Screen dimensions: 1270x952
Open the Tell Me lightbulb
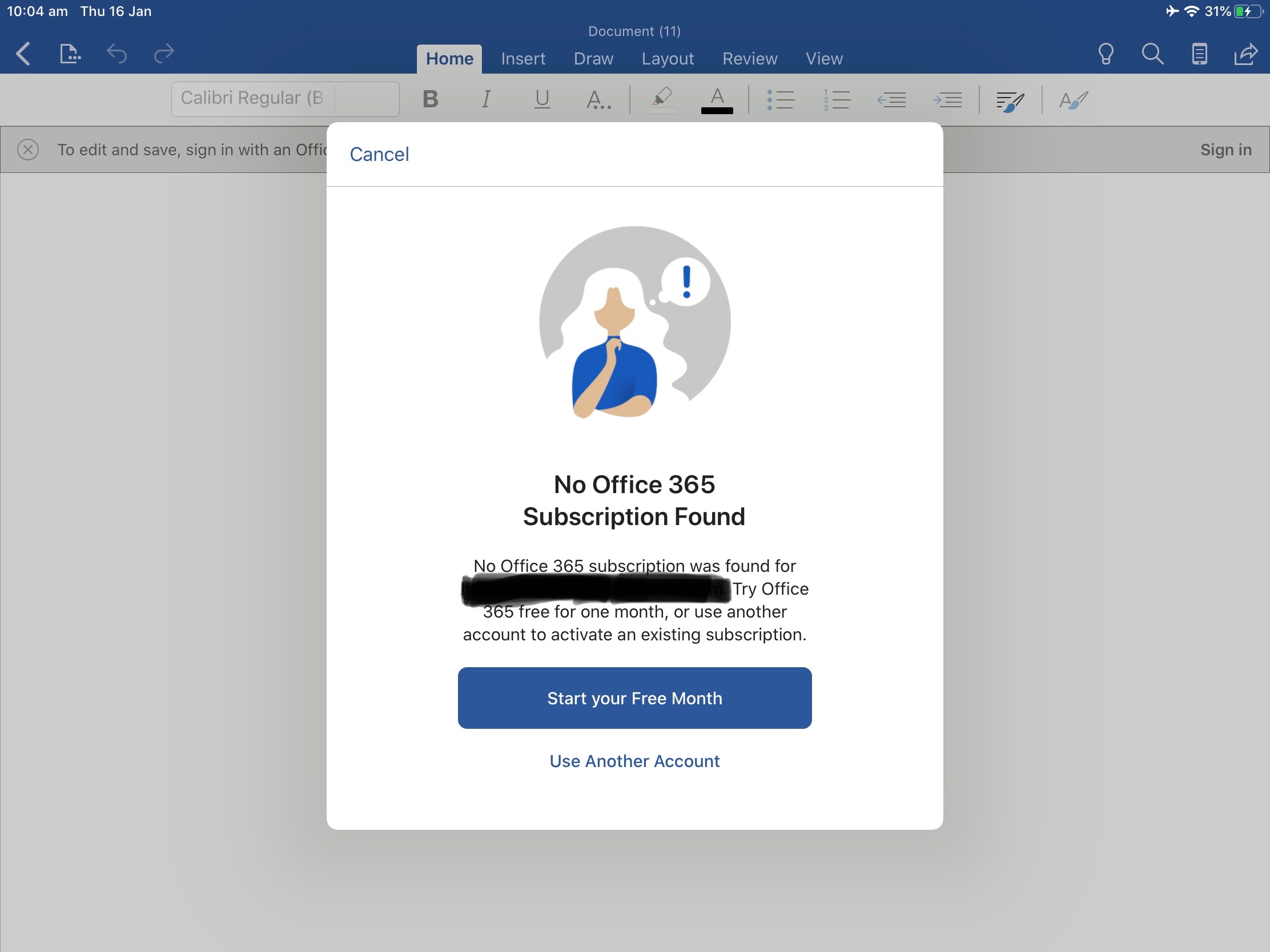pyautogui.click(x=1105, y=54)
